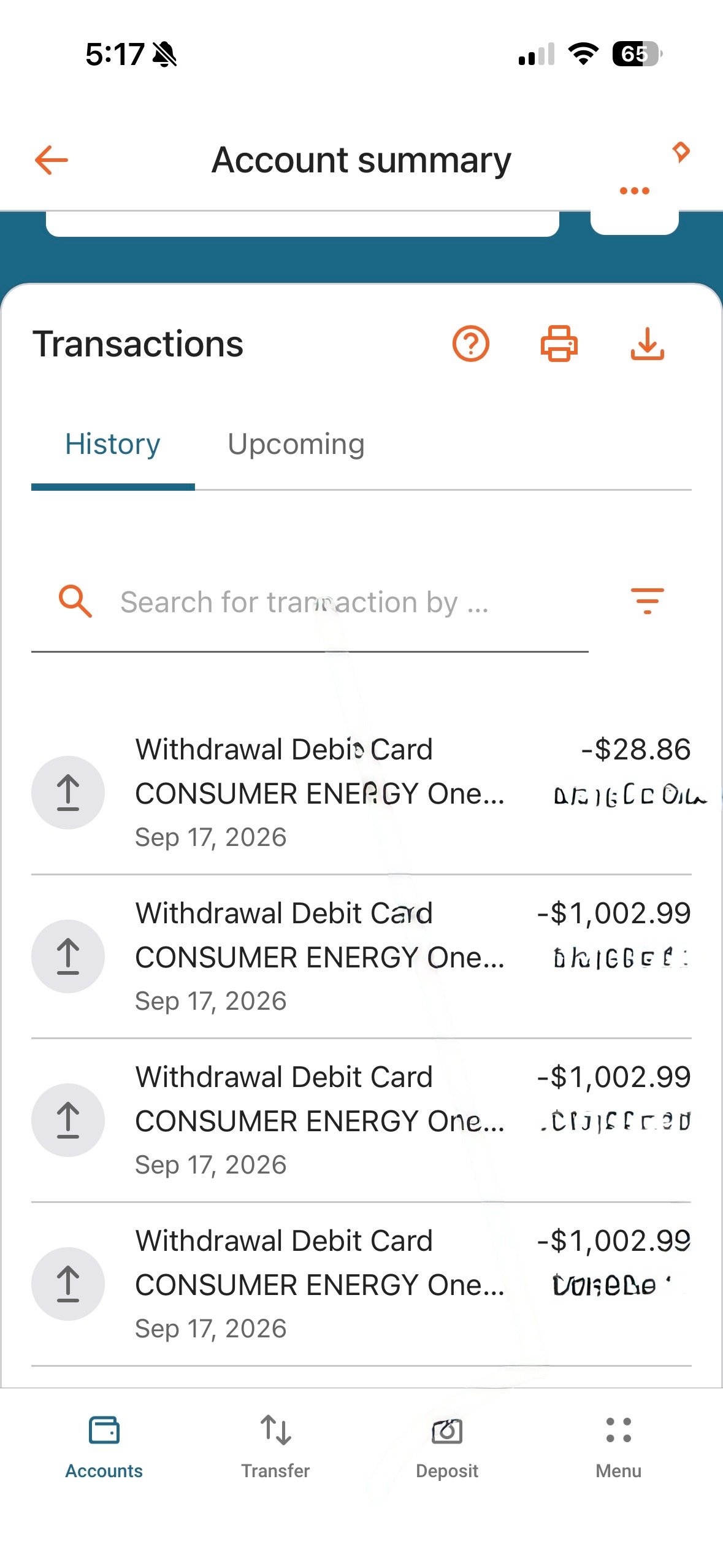The width and height of the screenshot is (723, 1568).
Task: Tap the orange search magnifier icon
Action: 75,601
